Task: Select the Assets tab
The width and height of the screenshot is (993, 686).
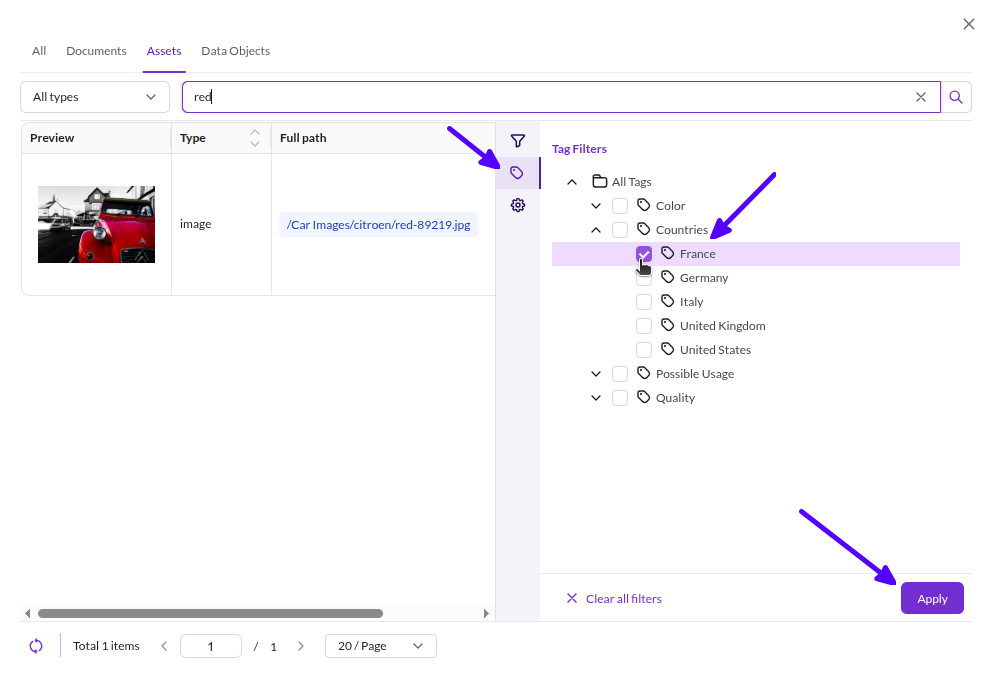Action: coord(164,51)
